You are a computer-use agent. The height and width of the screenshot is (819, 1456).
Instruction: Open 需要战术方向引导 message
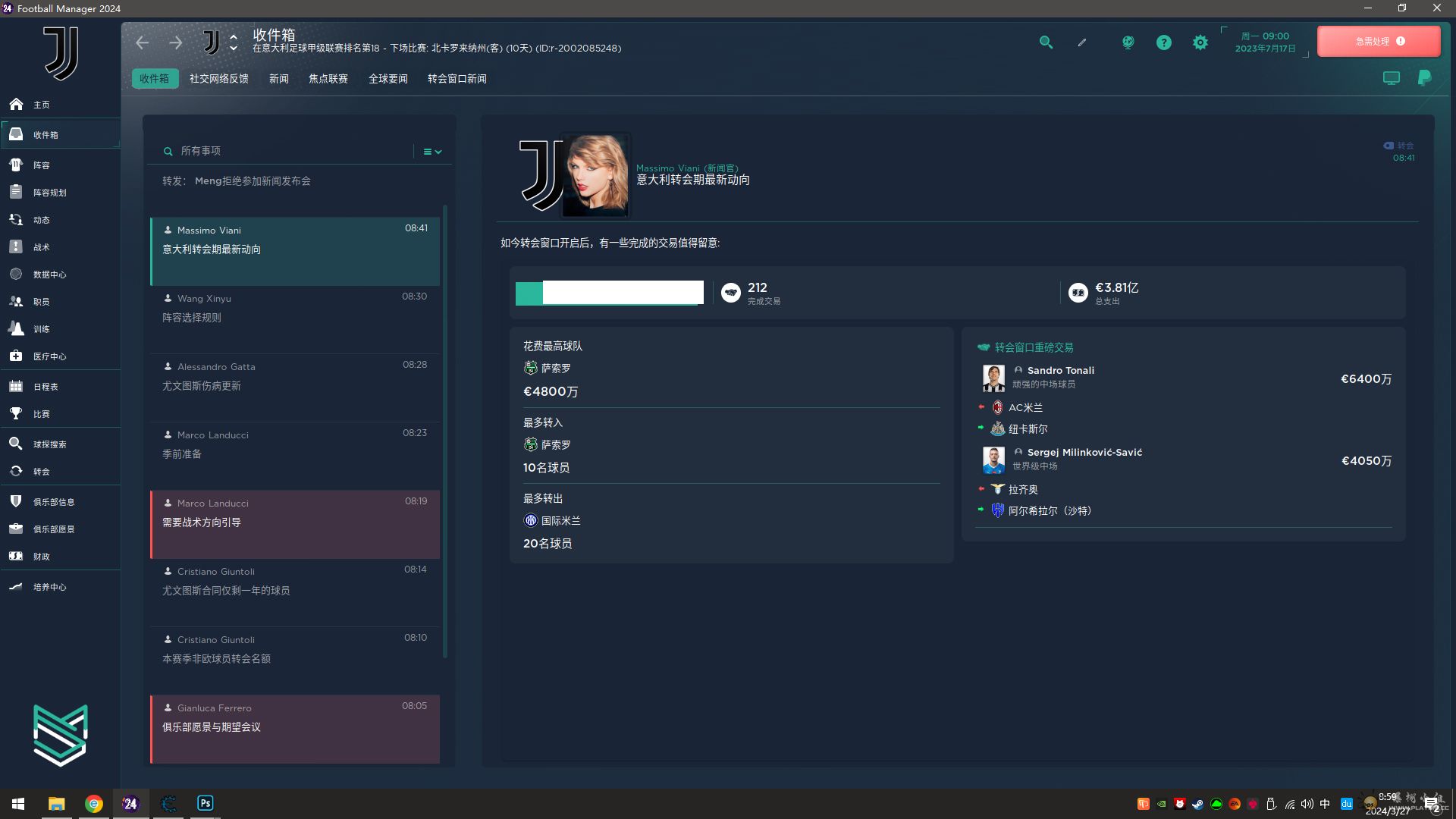coord(295,524)
